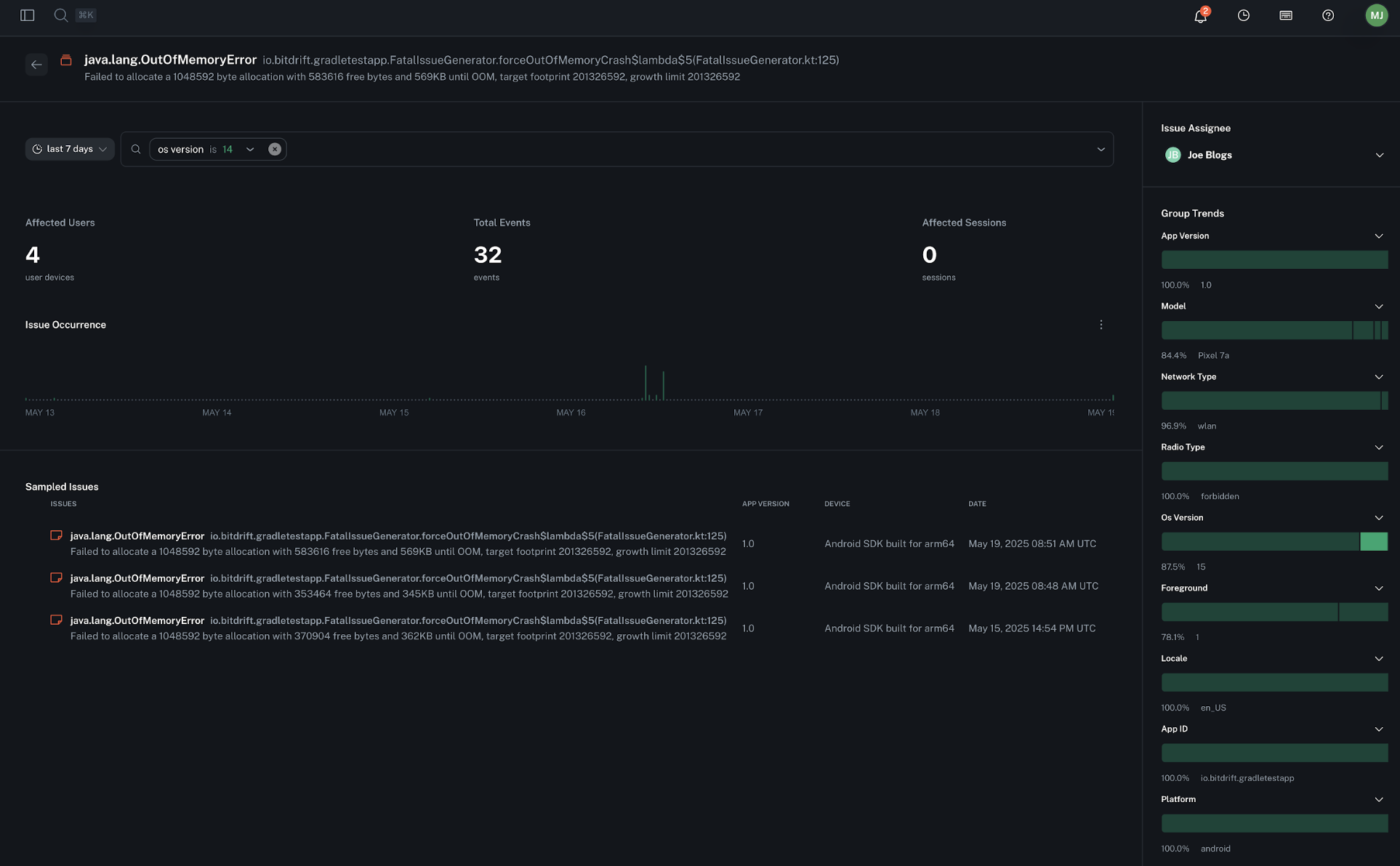Open the Issue Occurrence three-dot menu

coord(1101,324)
